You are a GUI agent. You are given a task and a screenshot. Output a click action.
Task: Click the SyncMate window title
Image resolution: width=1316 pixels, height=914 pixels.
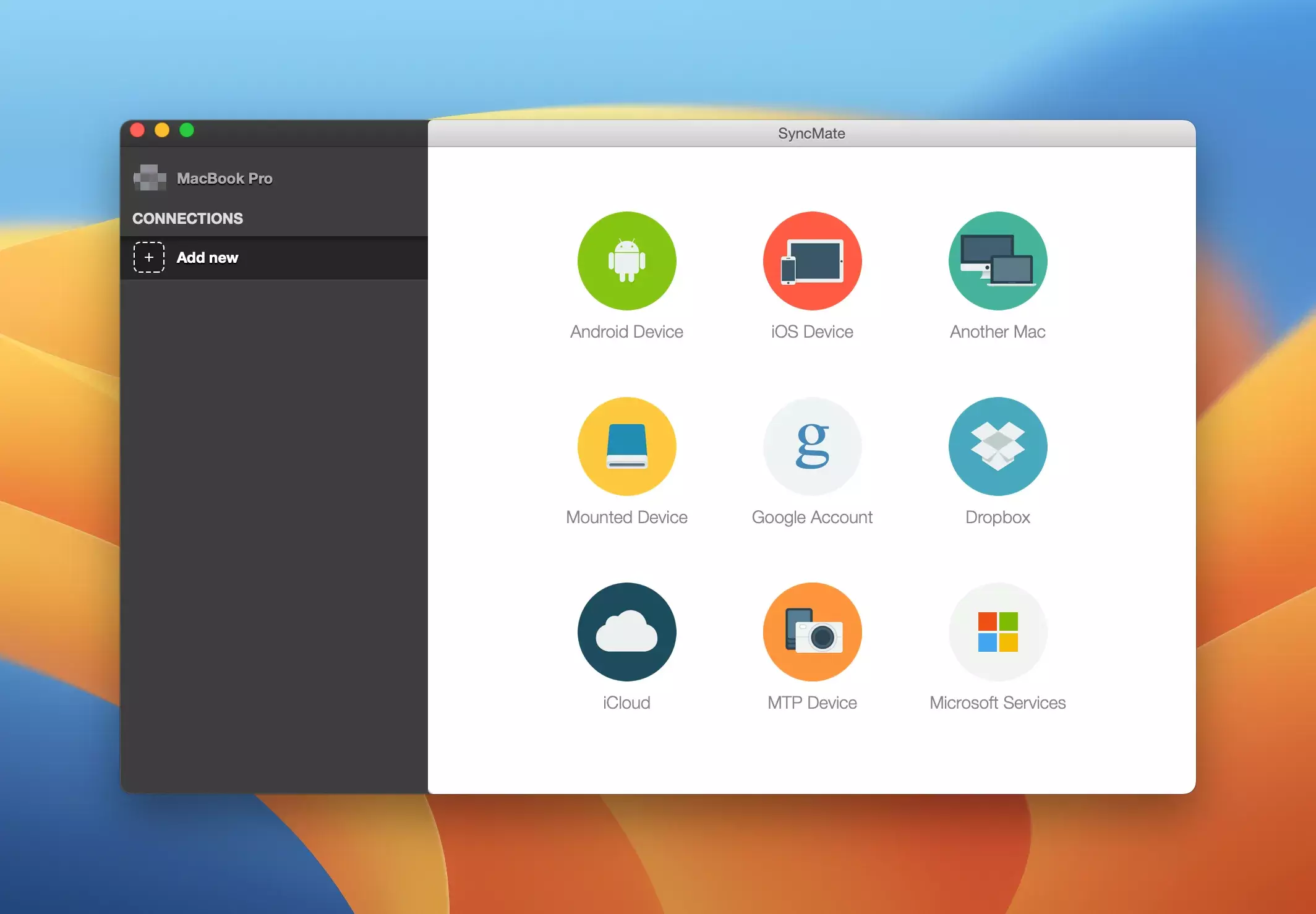[811, 134]
